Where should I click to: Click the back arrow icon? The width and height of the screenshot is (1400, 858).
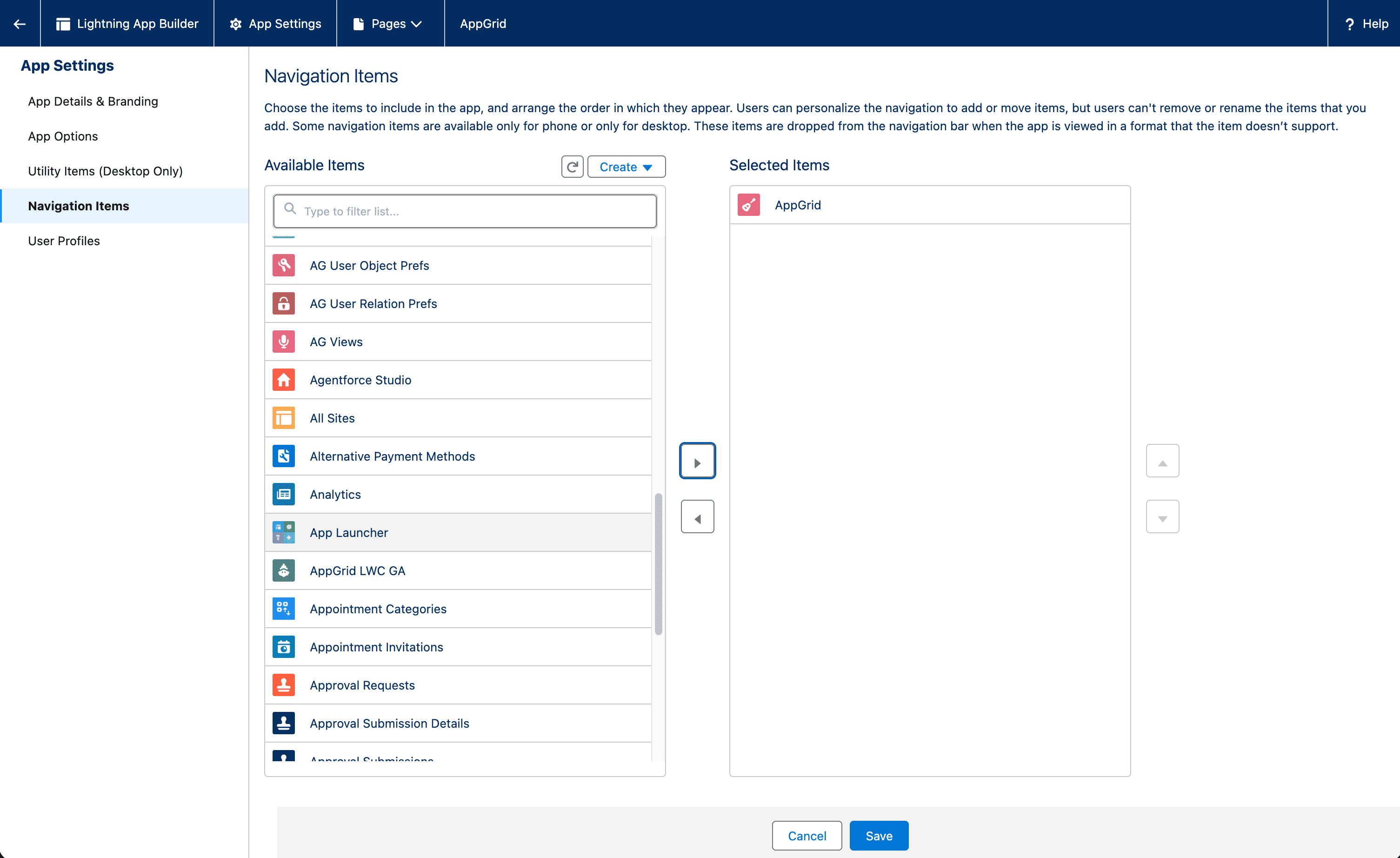point(20,24)
